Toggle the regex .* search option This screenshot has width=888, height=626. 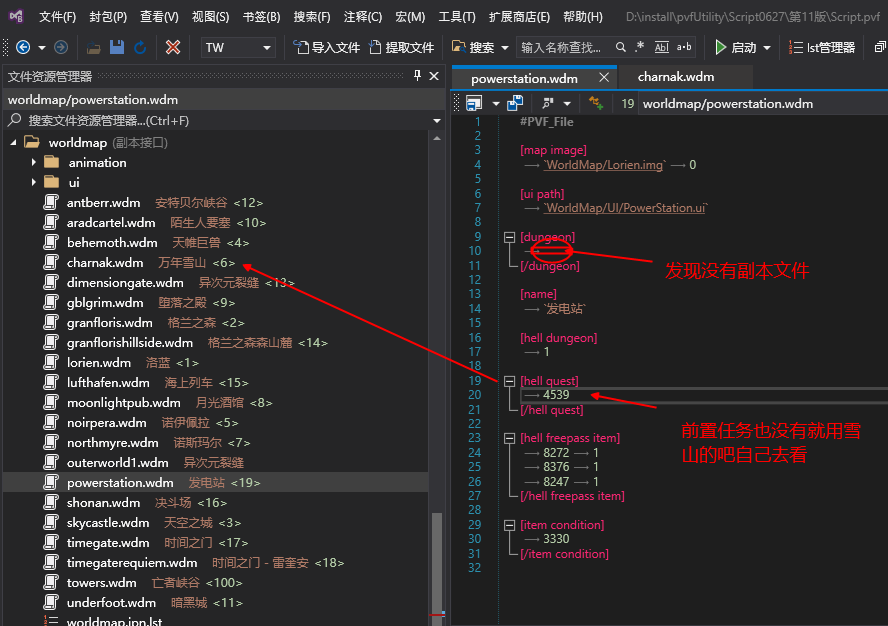pyautogui.click(x=640, y=47)
